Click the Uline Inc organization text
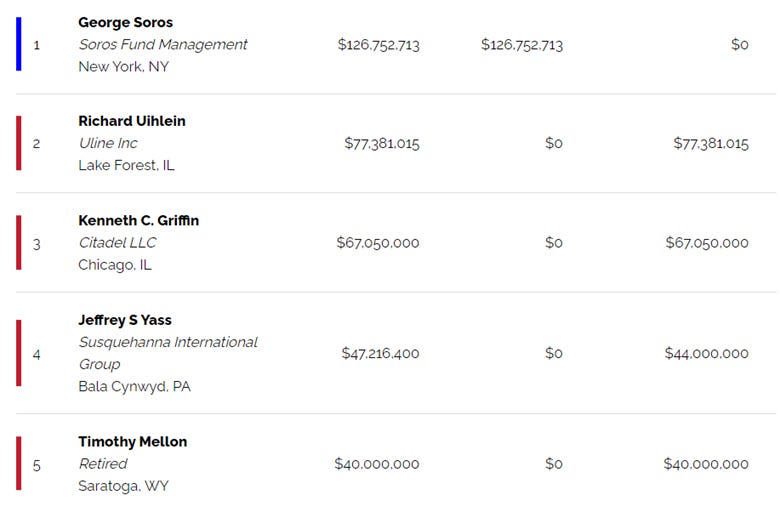 [x=108, y=143]
